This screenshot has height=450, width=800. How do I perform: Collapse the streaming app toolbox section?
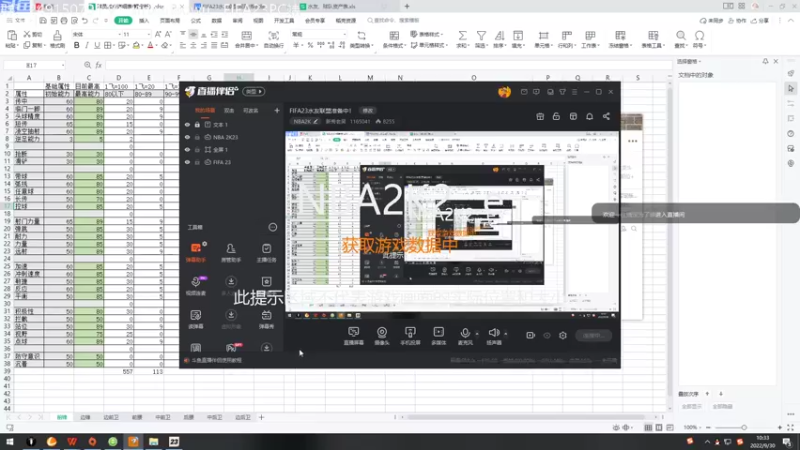tap(272, 227)
